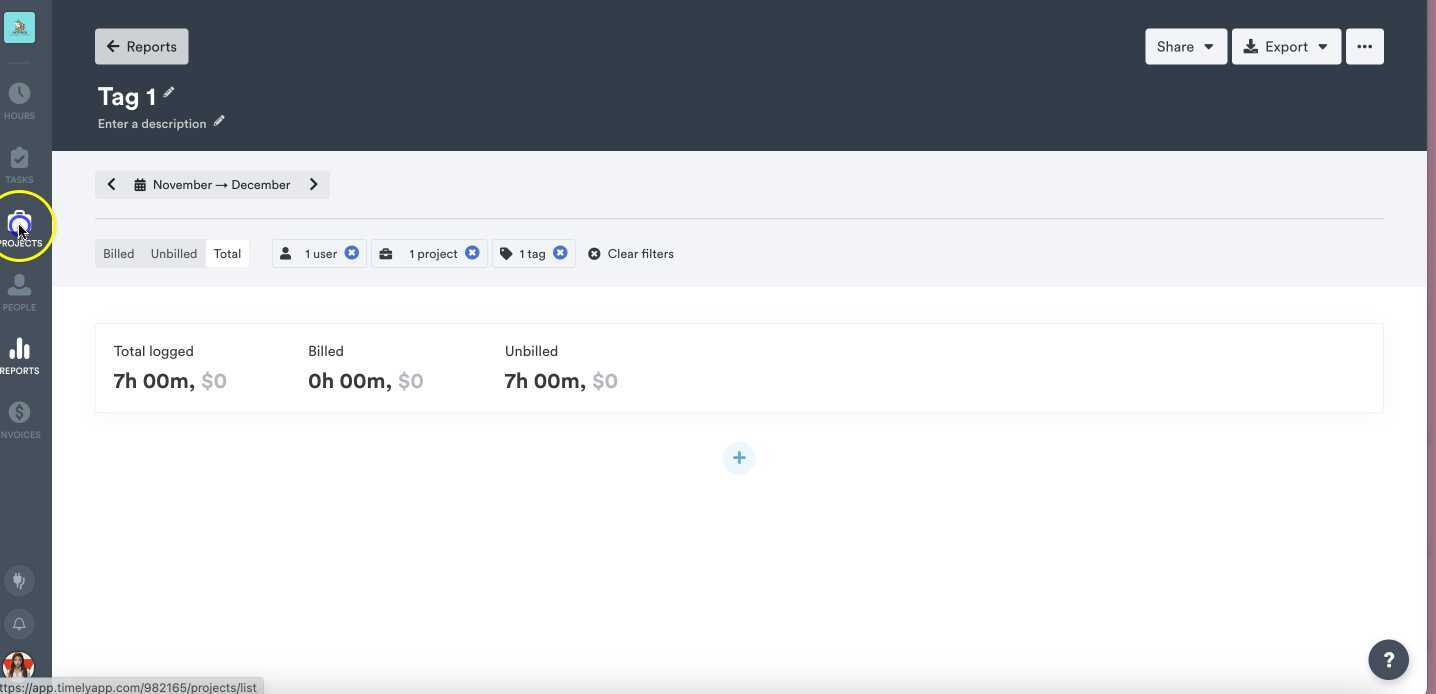Open the Reports section in sidebar
1436x694 pixels.
pyautogui.click(x=19, y=352)
